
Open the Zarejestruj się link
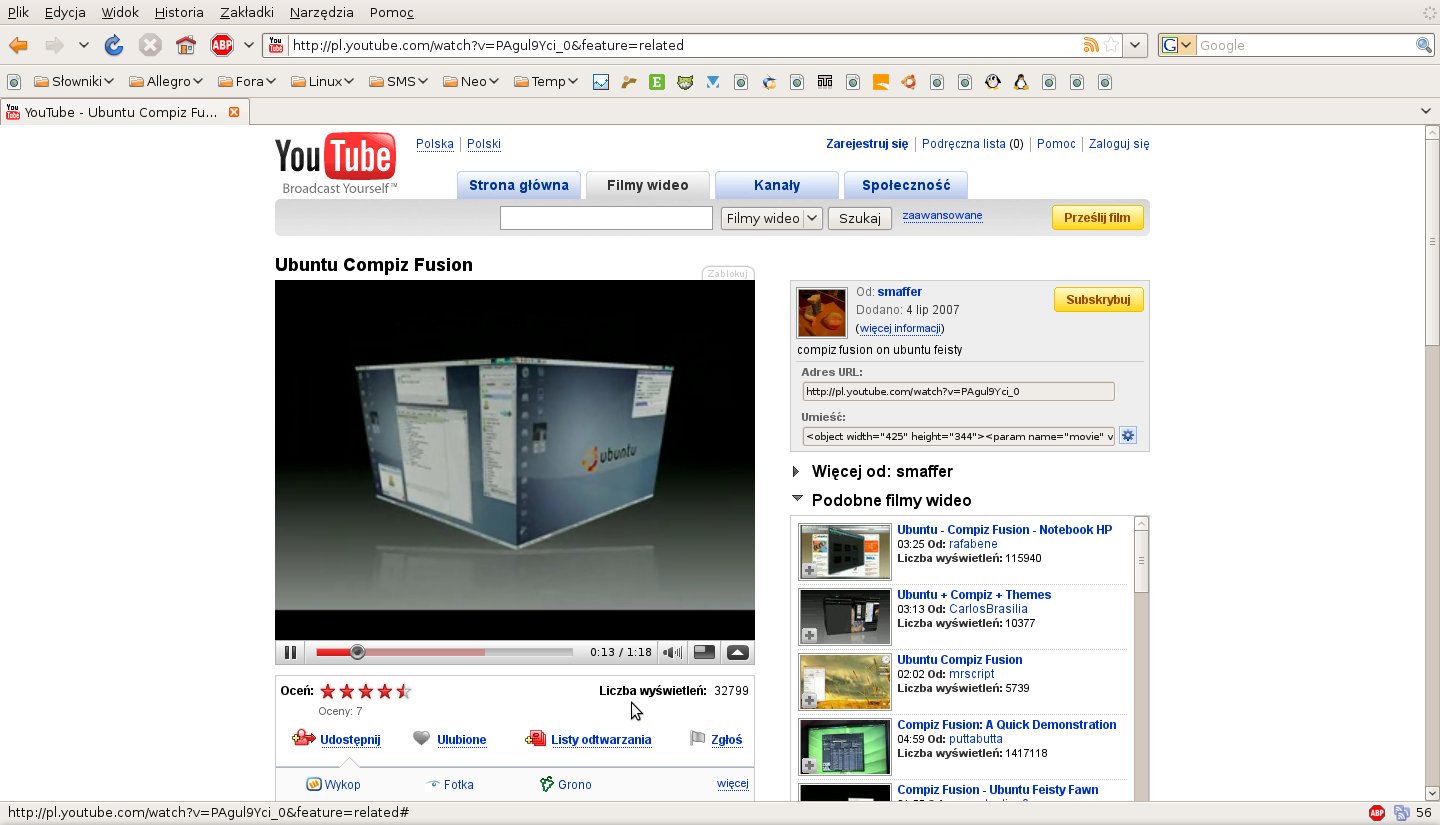point(867,144)
